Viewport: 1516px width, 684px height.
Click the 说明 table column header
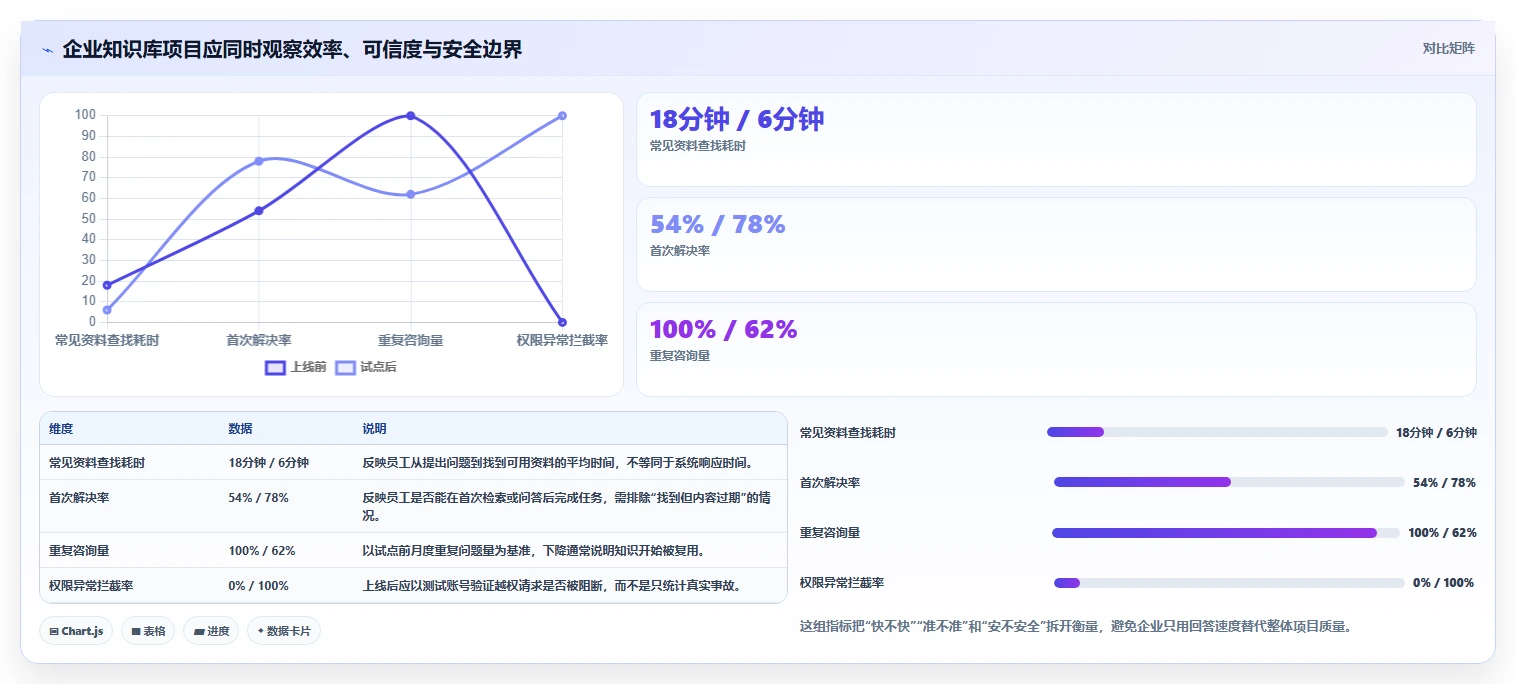pos(374,429)
